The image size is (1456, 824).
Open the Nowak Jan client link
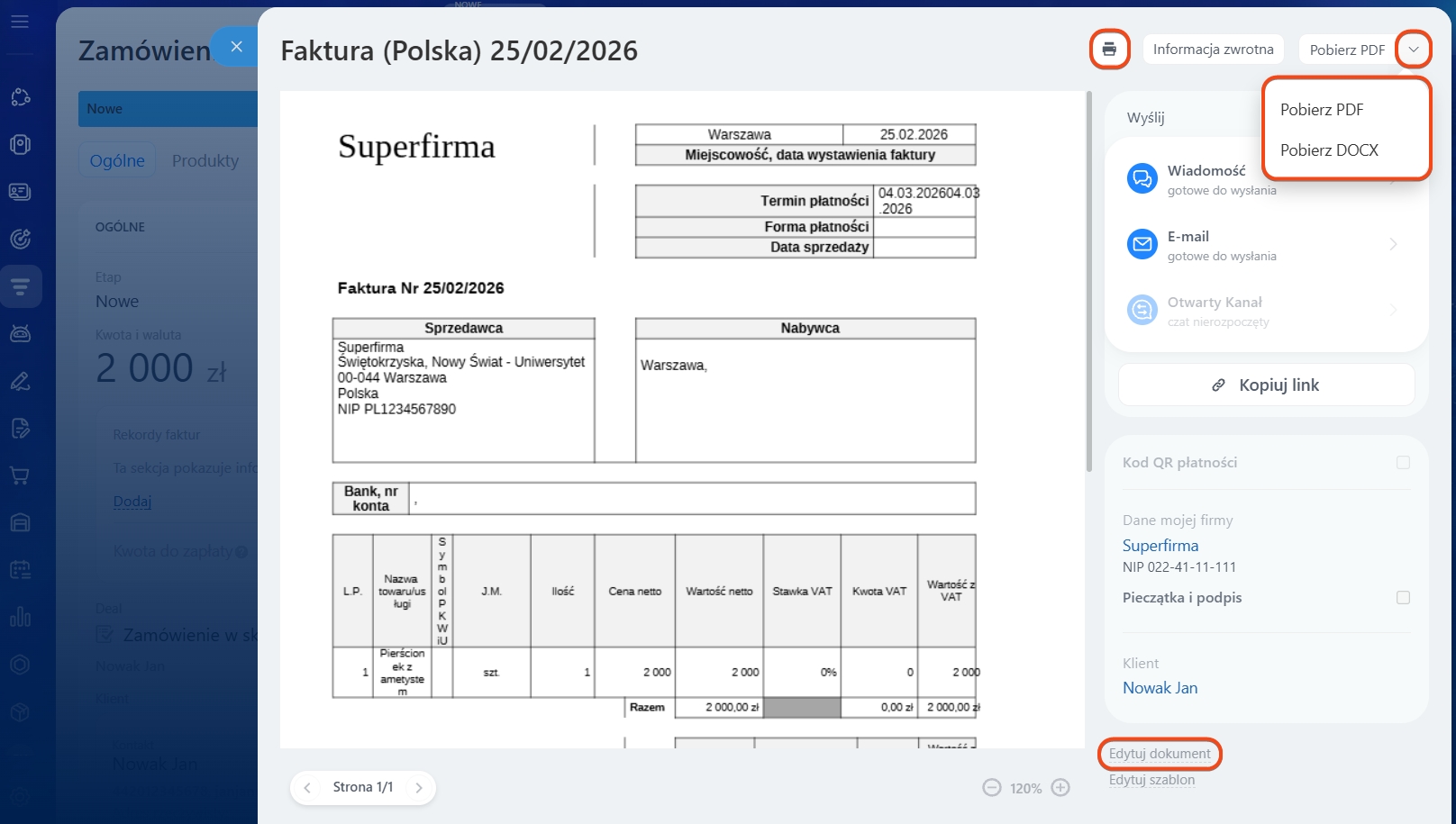pos(1160,688)
